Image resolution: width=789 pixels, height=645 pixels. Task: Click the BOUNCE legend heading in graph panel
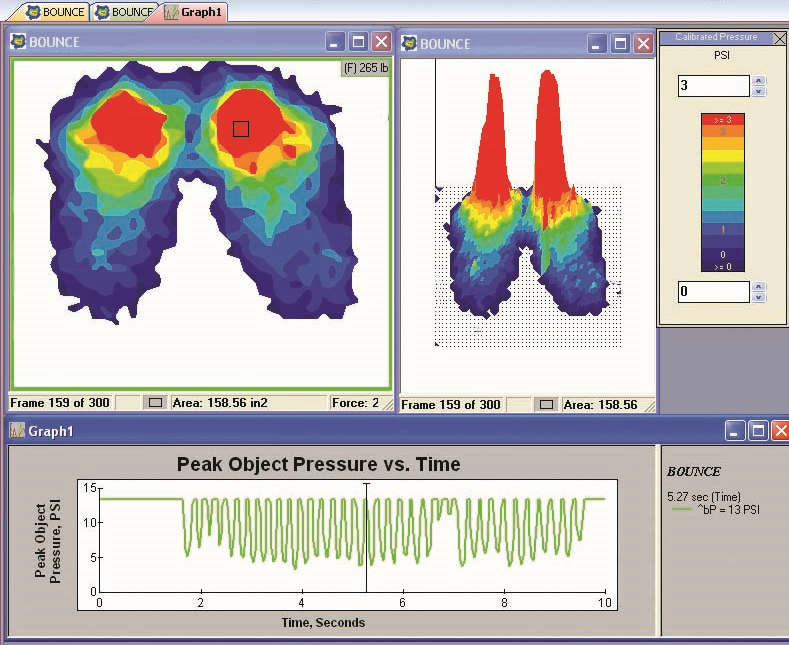pos(694,471)
